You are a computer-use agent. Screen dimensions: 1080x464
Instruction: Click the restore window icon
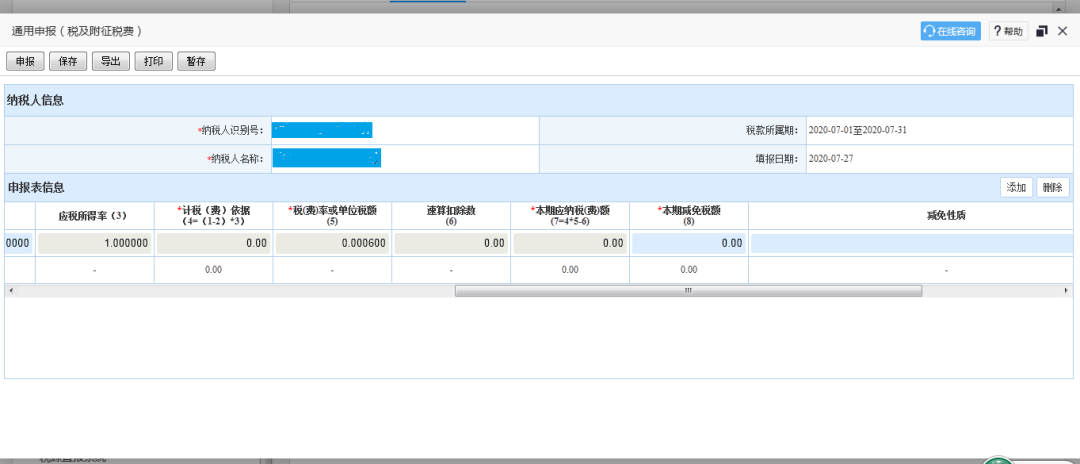pos(1042,32)
